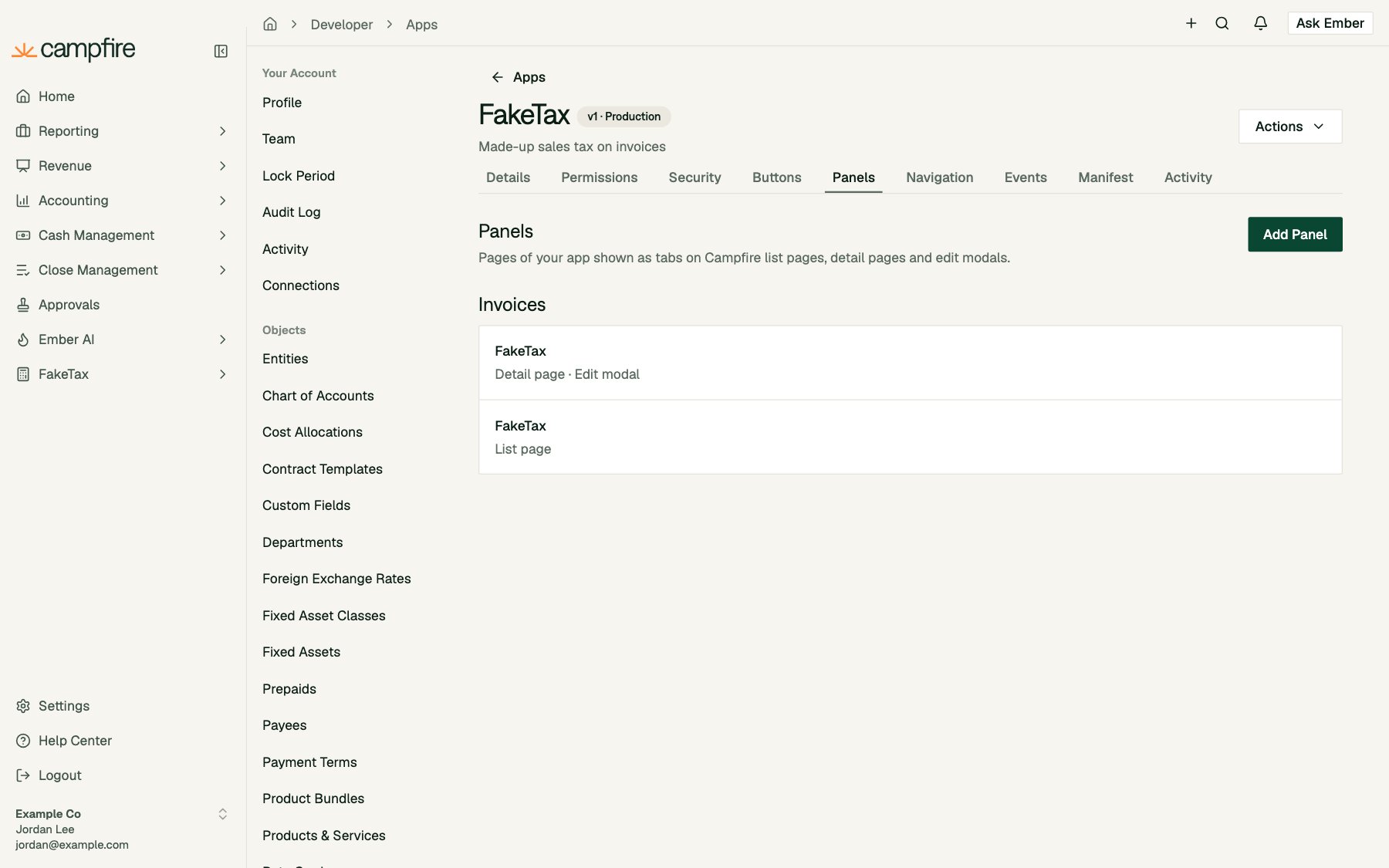
Task: Click the back arrow next to Apps
Action: tap(497, 77)
